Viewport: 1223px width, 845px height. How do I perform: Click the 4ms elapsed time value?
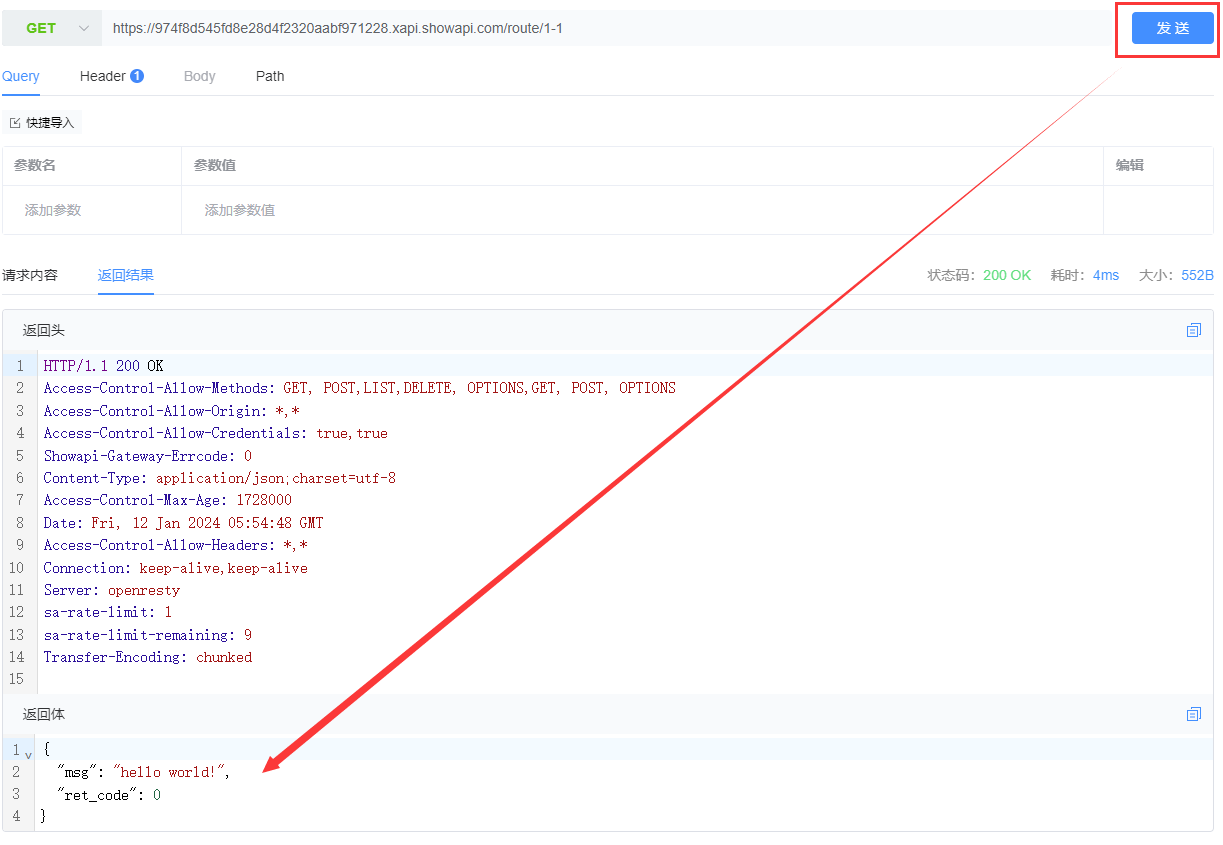pos(1106,275)
